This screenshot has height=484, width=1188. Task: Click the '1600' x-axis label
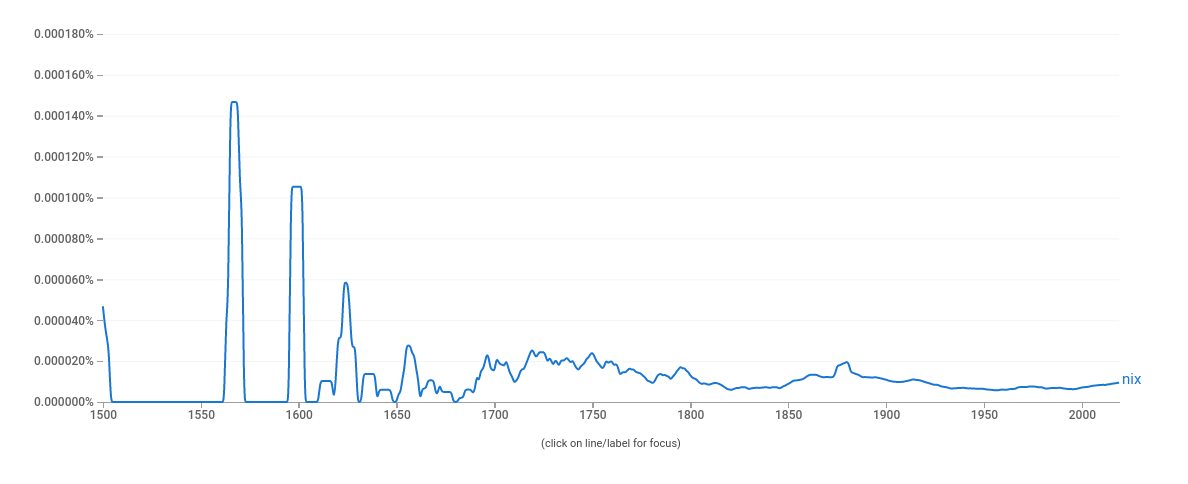pos(299,414)
